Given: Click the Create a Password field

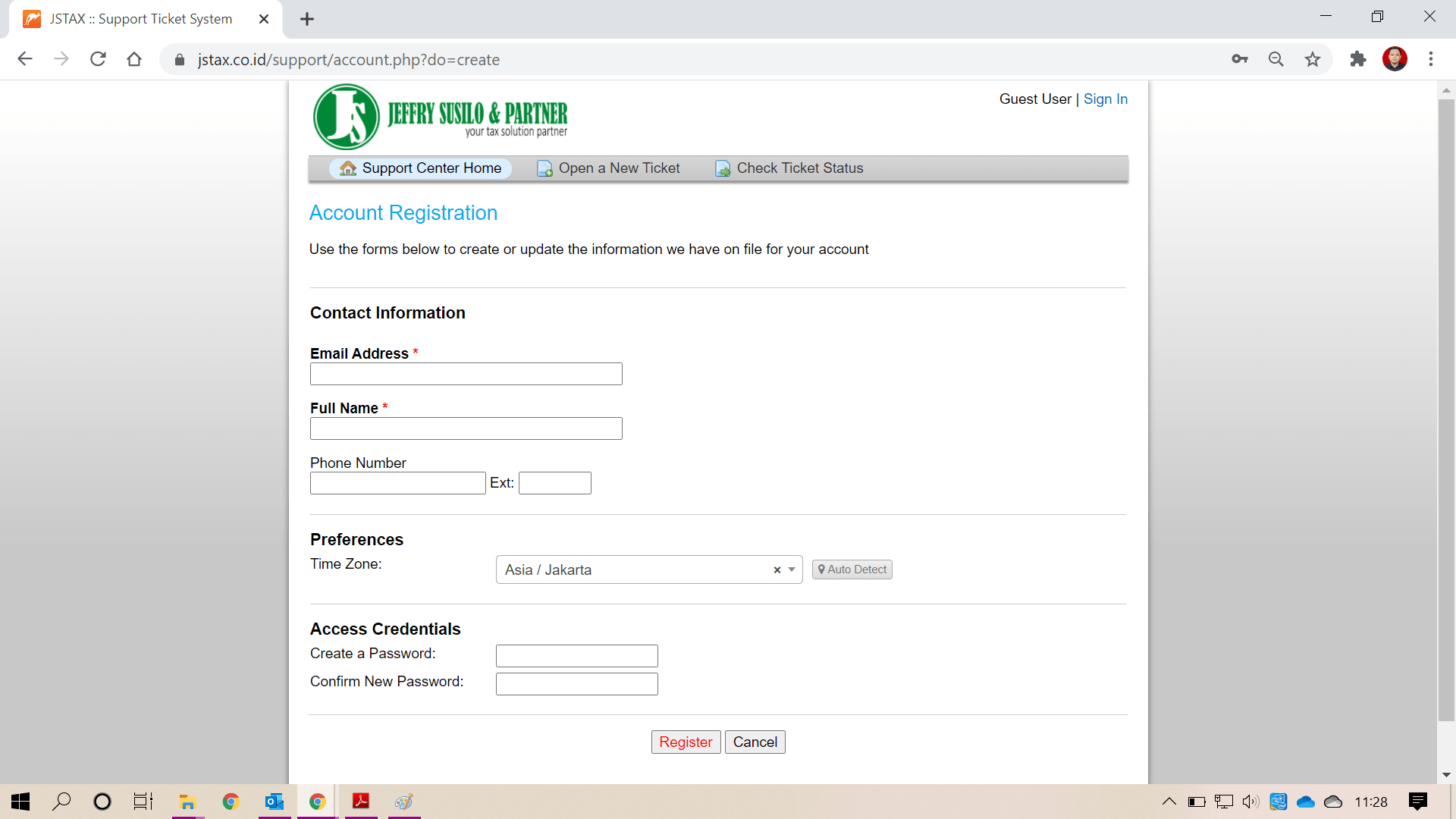Looking at the screenshot, I should [x=577, y=655].
